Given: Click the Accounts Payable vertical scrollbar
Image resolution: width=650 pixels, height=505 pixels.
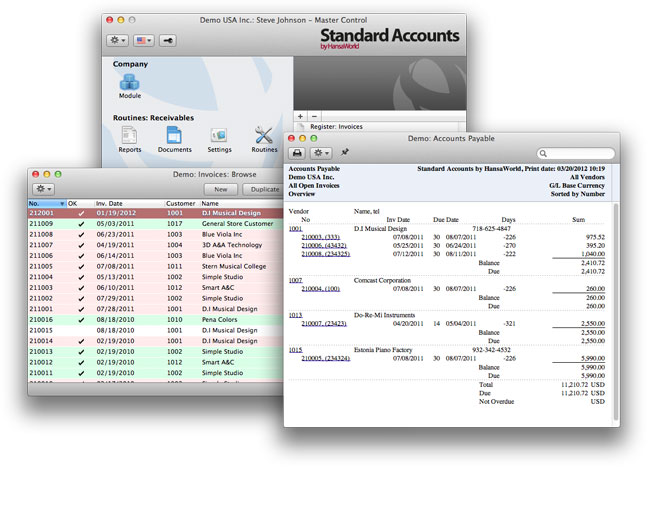Looking at the screenshot, I should click(x=616, y=311).
